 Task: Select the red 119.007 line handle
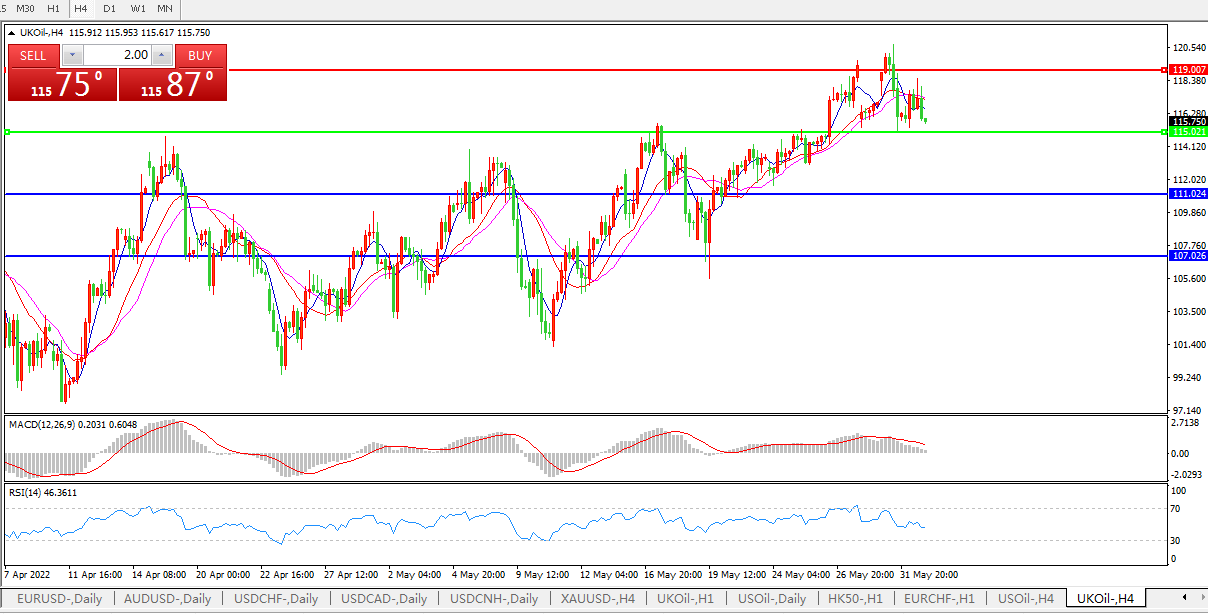[x=1163, y=70]
